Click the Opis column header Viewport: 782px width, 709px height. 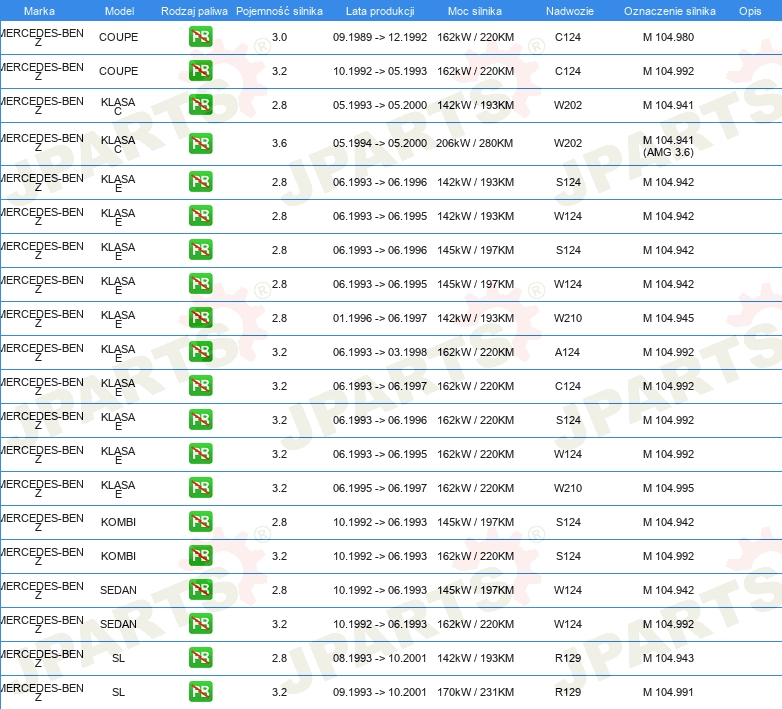point(749,11)
